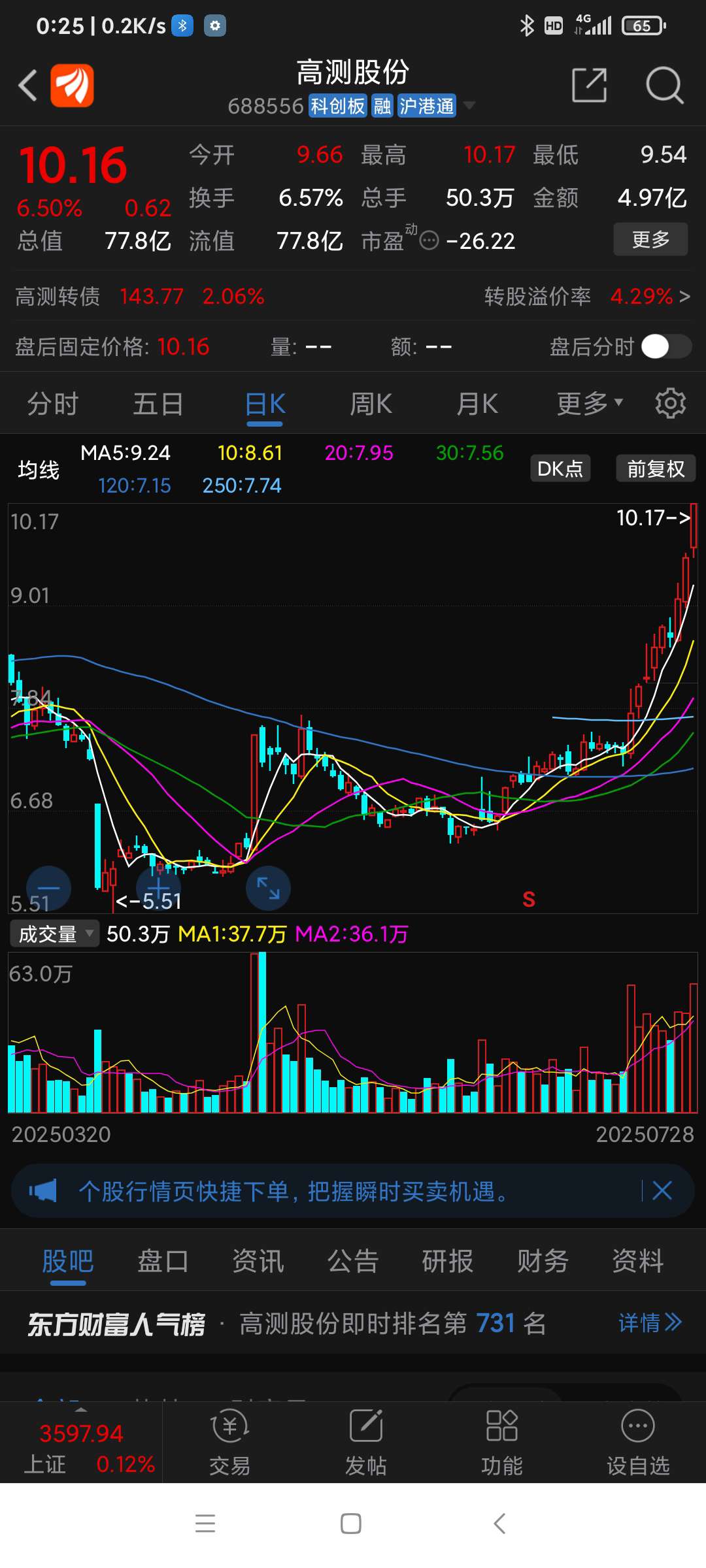Tap the S sell marker on chart
The height and width of the screenshot is (1568, 706).
(x=529, y=899)
